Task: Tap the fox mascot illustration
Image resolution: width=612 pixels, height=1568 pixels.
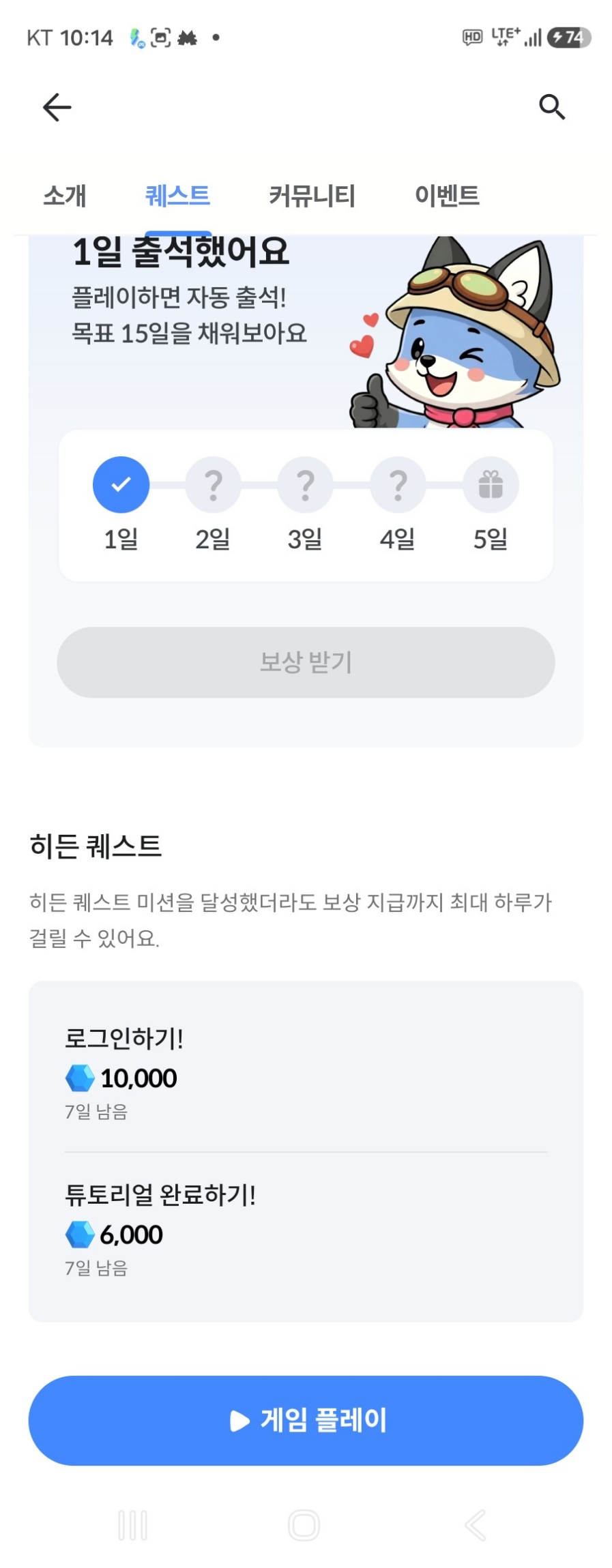Action: (x=455, y=333)
